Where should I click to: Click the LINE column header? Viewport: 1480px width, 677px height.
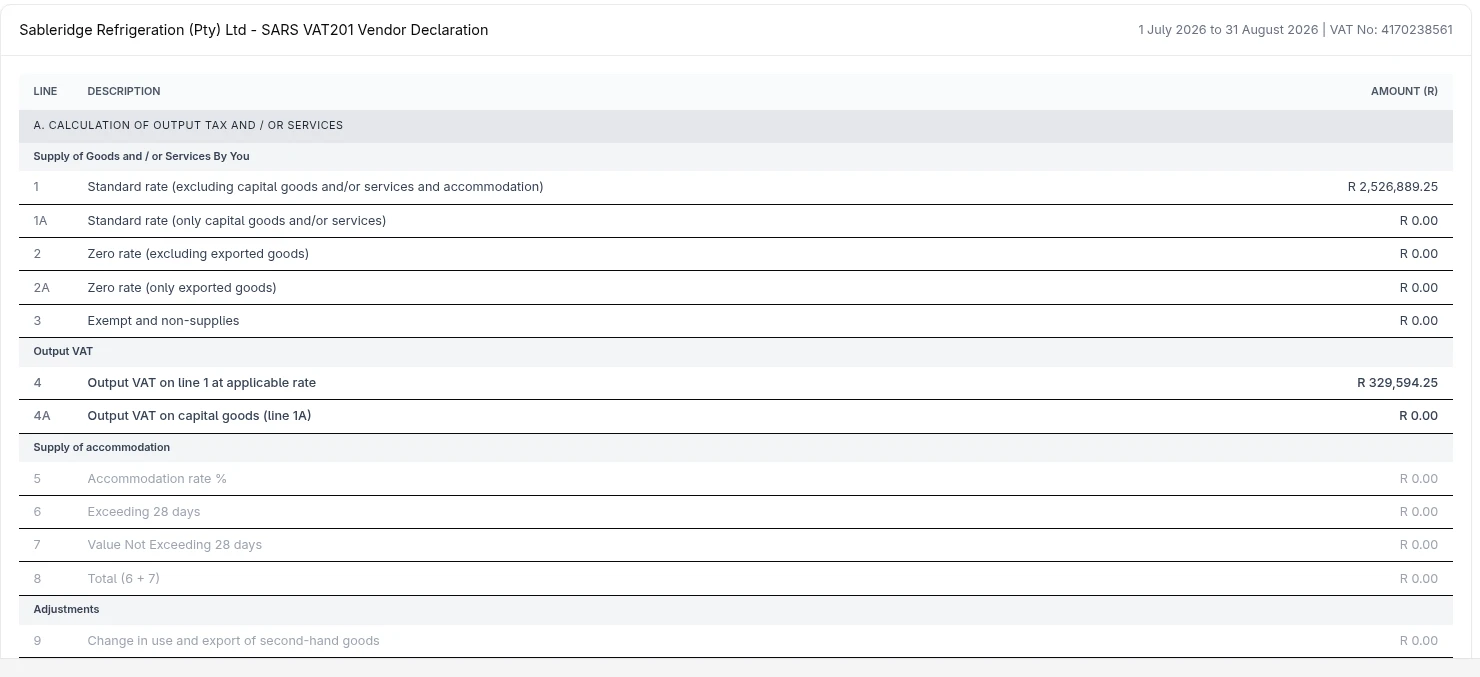46,91
